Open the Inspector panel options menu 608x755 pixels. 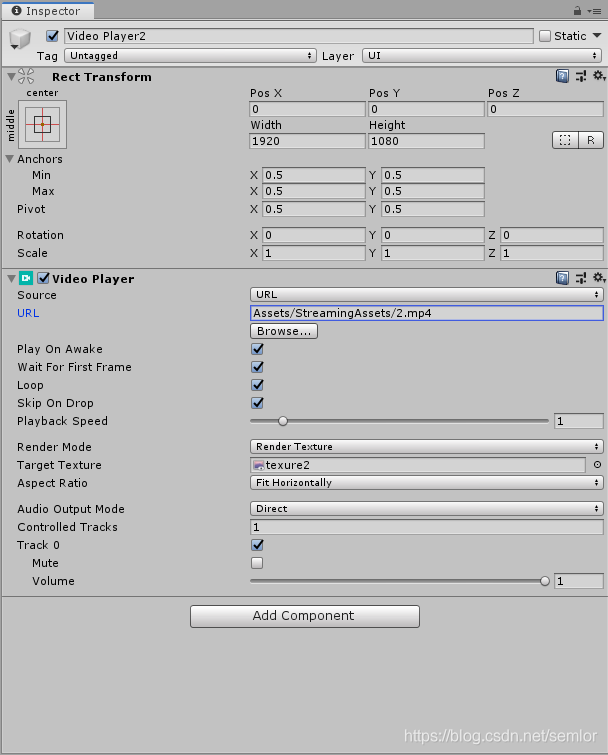(595, 11)
